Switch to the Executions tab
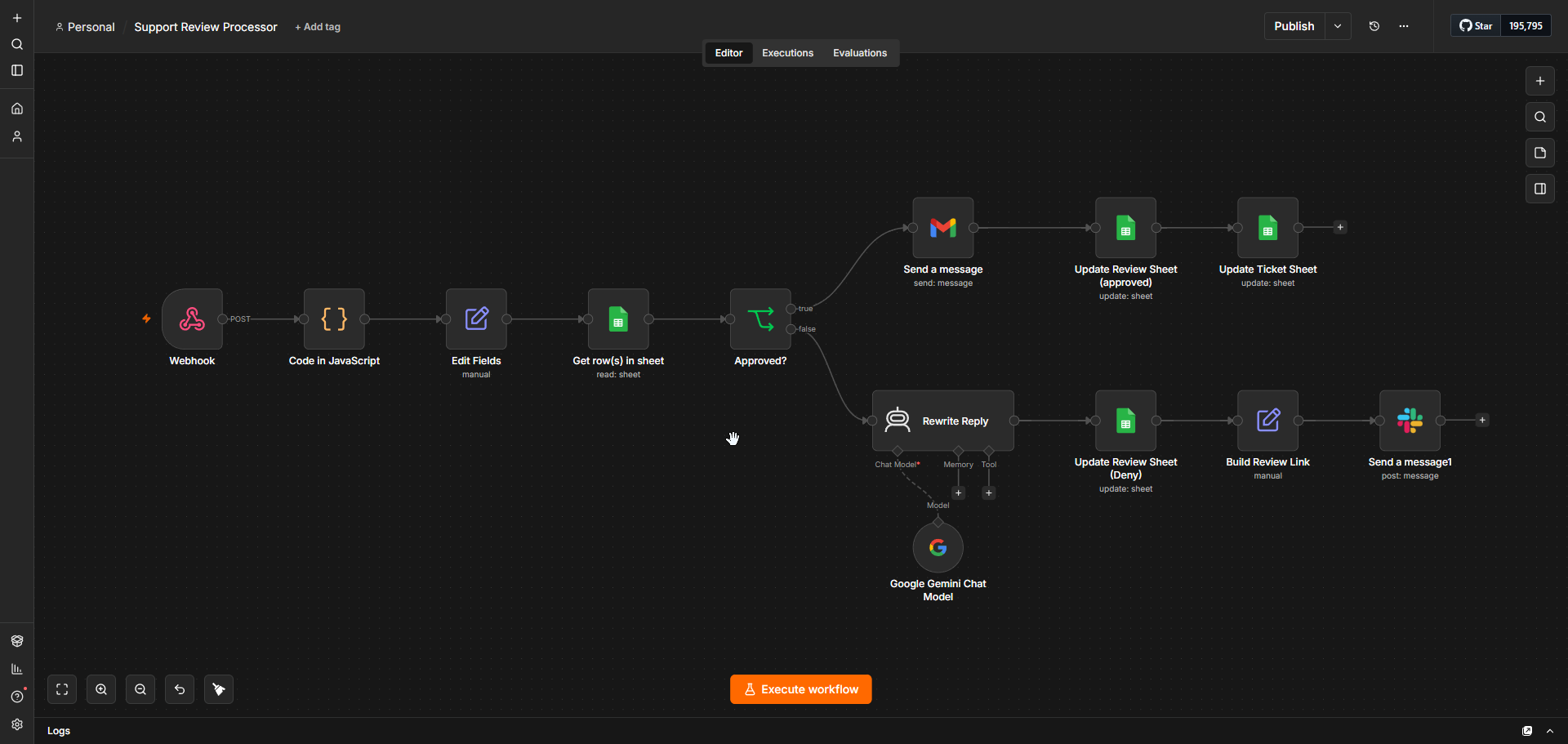 point(787,53)
